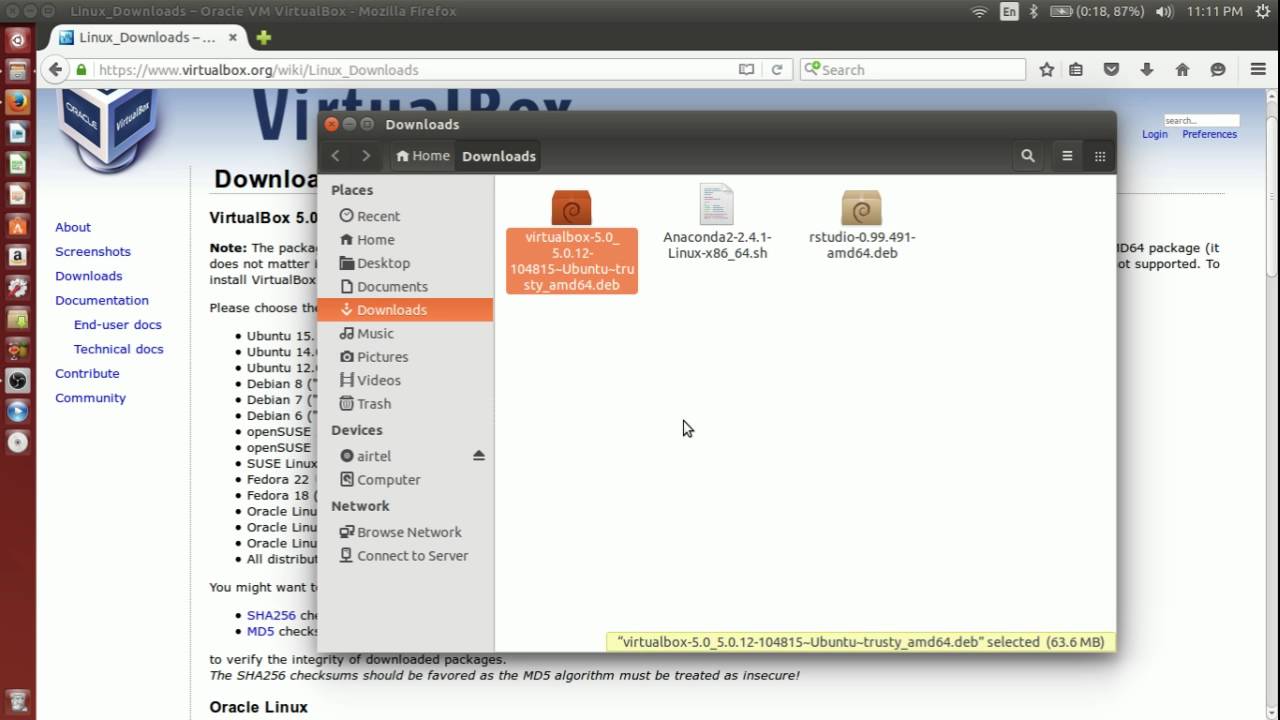This screenshot has height=720, width=1280.
Task: Open Ubuntu Software Center launcher icon
Action: (x=17, y=226)
